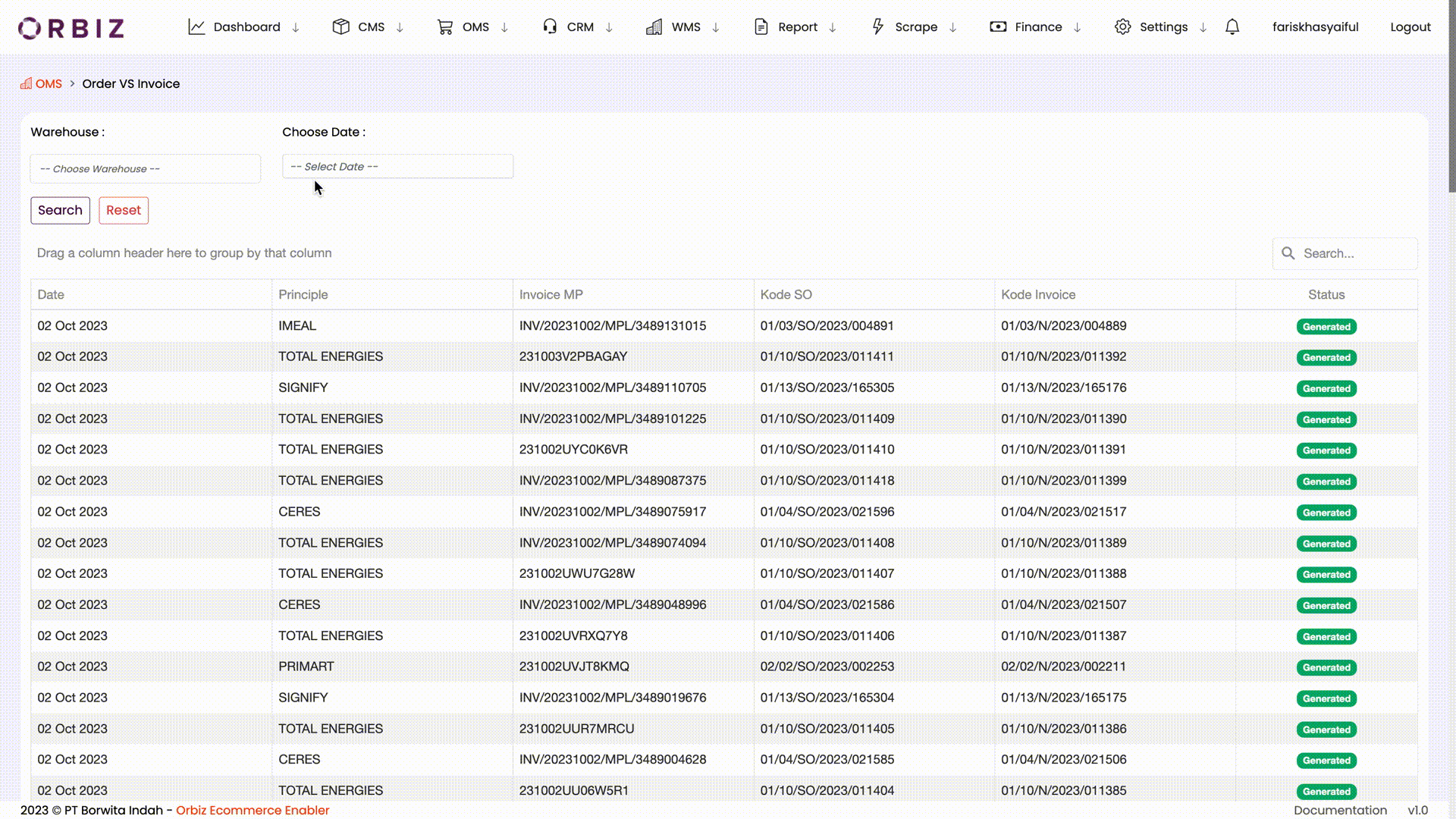The height and width of the screenshot is (819, 1456).
Task: Open the WMS warehouse icon
Action: (654, 26)
